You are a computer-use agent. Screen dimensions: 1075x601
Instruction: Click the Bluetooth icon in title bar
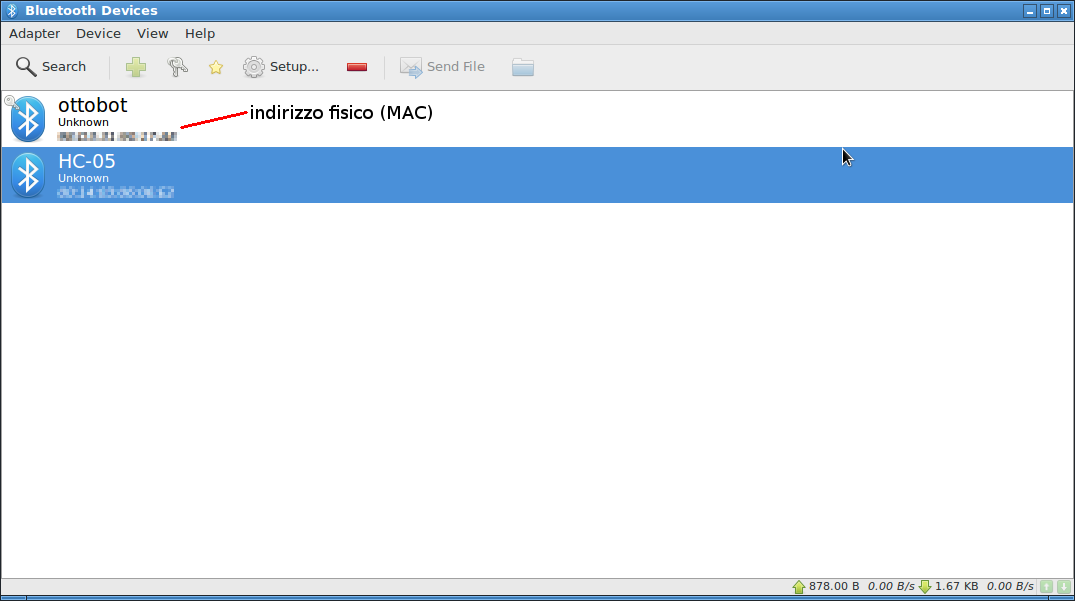click(12, 10)
